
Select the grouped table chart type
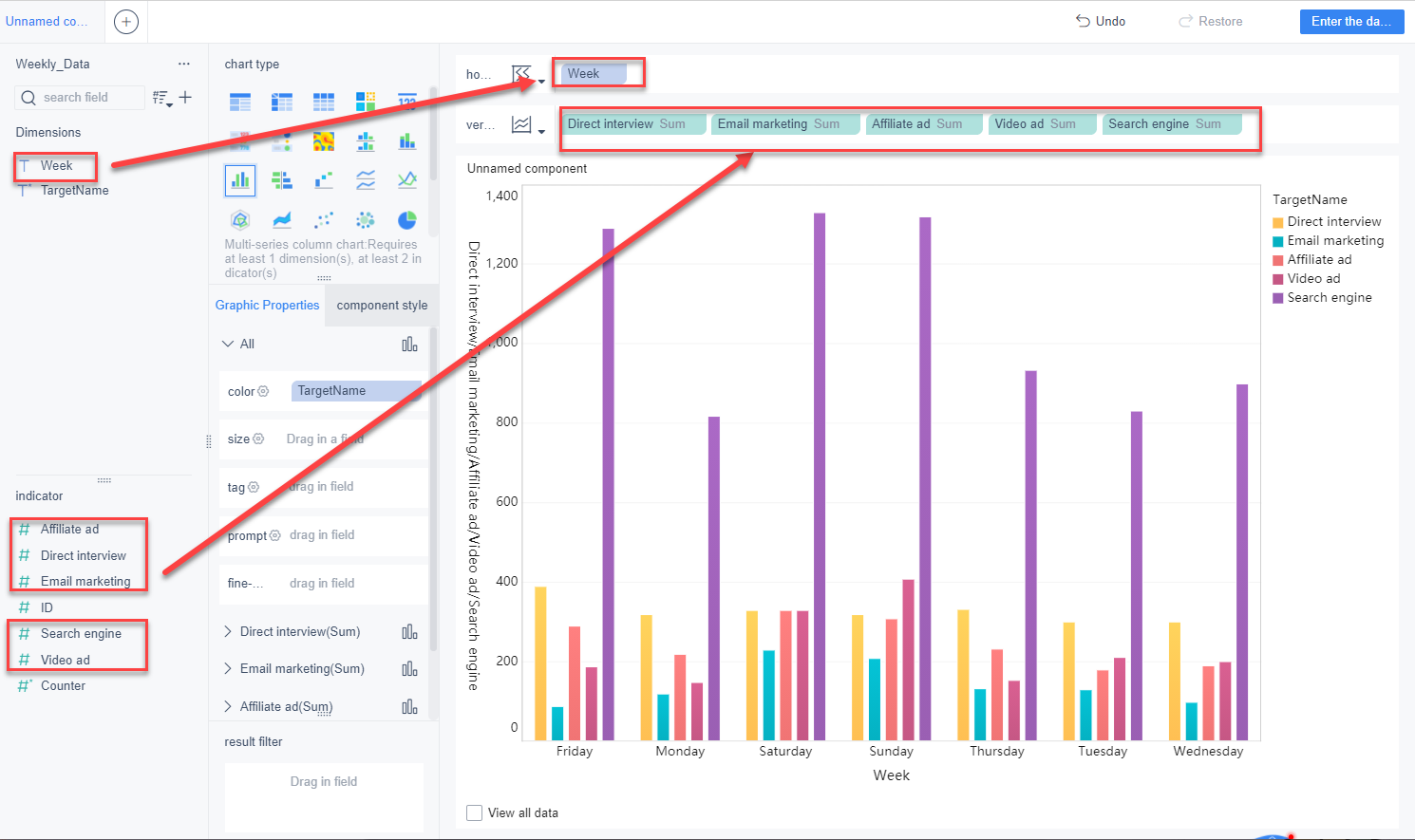coord(240,102)
